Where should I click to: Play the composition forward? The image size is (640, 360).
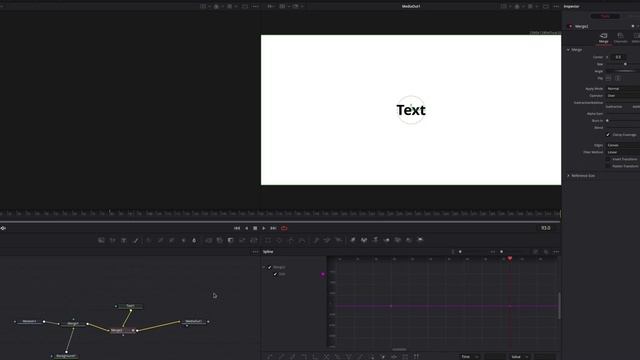coord(264,228)
